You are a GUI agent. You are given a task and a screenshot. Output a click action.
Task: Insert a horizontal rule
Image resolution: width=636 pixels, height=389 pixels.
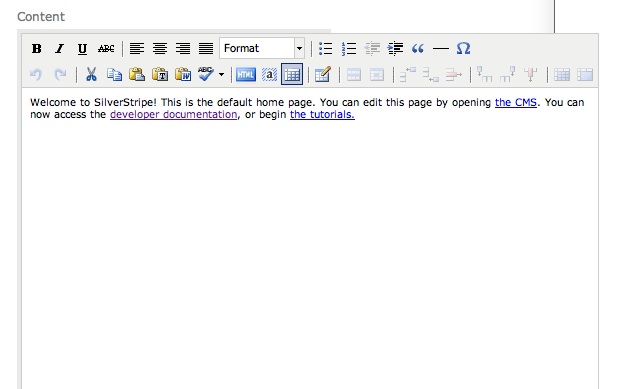pyautogui.click(x=440, y=49)
